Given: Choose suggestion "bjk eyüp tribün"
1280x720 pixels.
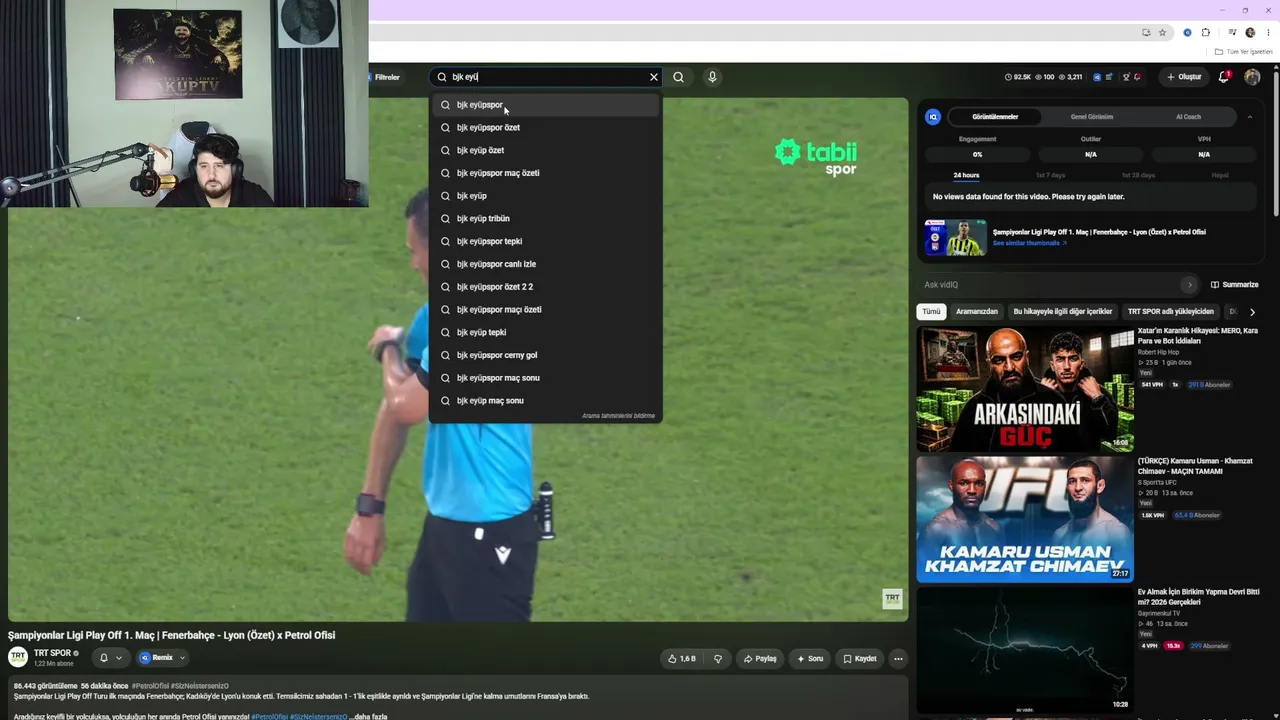Looking at the screenshot, I should coord(546,219).
